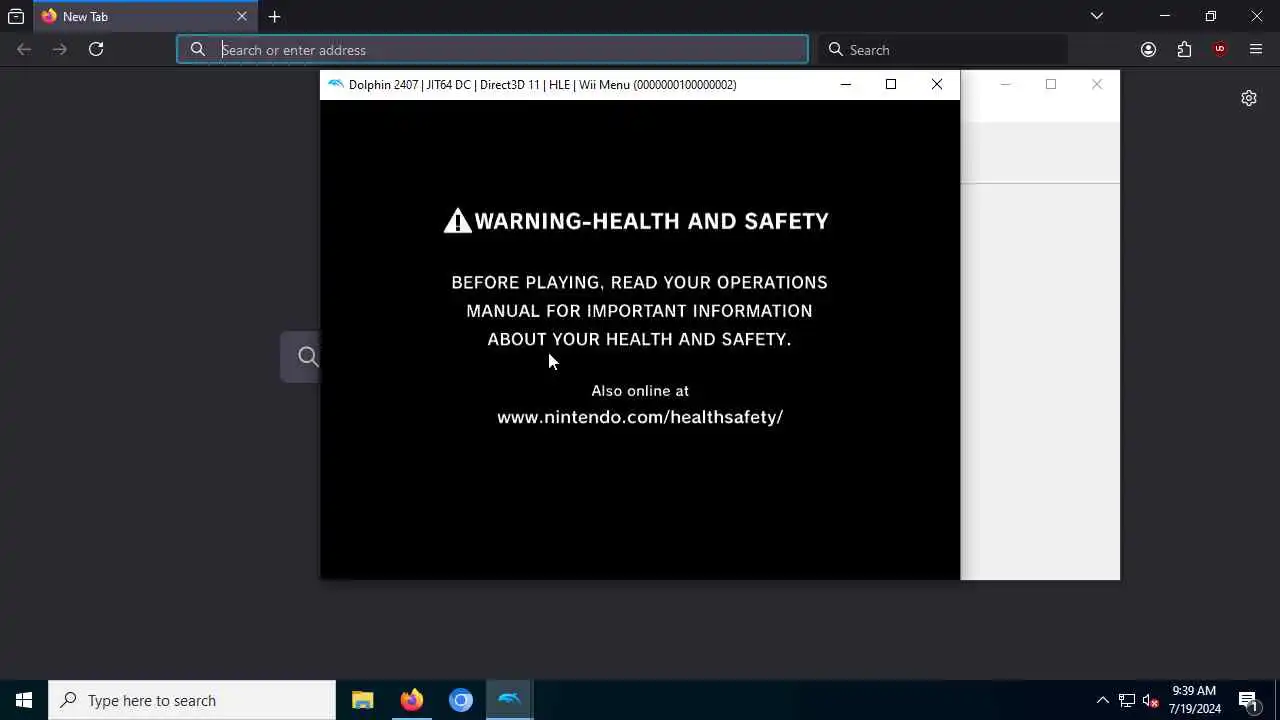Open the clock showing 9:39 AM
The image size is (1280, 720).
[1195, 700]
